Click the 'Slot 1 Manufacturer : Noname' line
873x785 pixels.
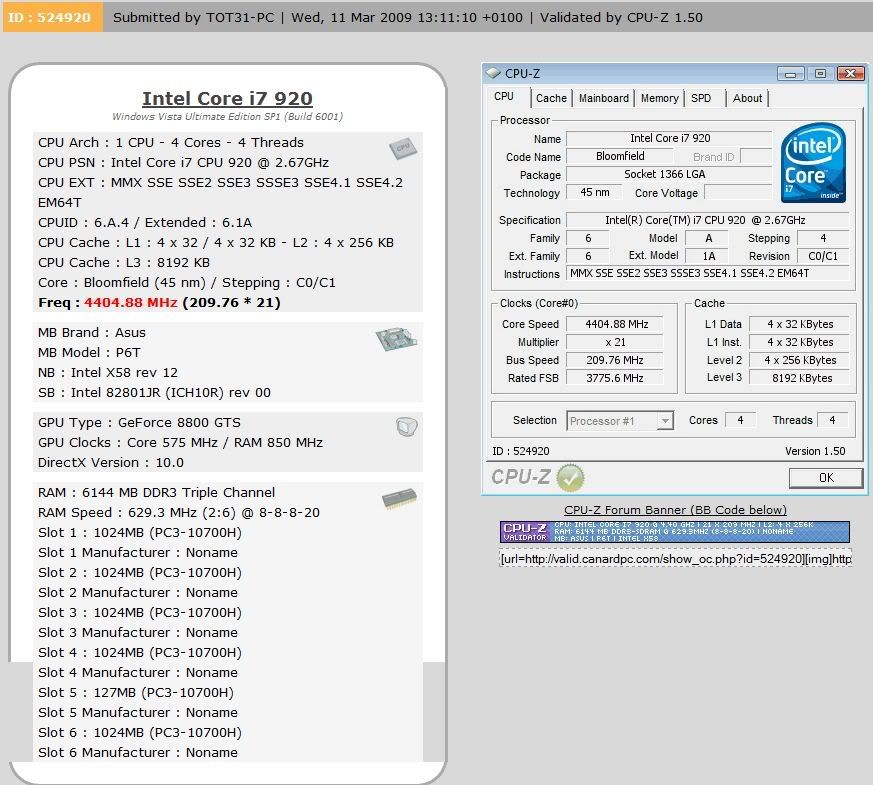pos(138,553)
